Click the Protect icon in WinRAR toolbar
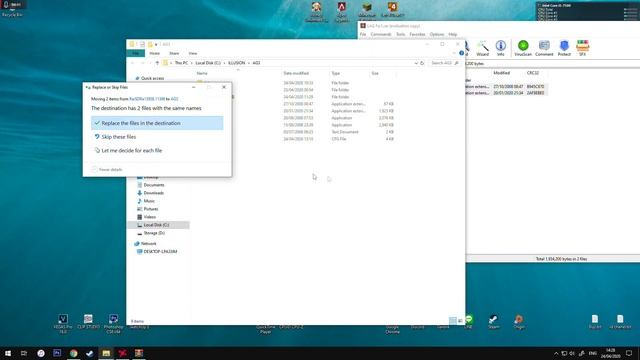Image resolution: width=640 pixels, height=360 pixels. pos(564,48)
